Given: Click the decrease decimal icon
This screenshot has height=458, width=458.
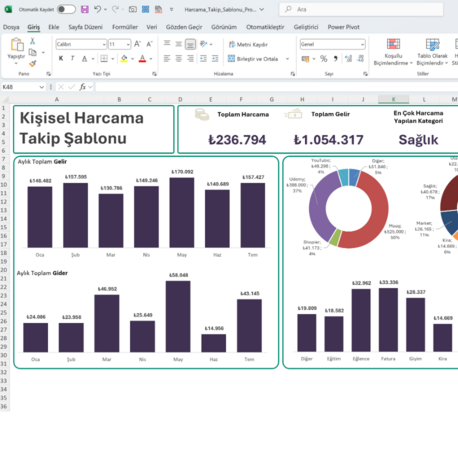Looking at the screenshot, I should (360, 59).
